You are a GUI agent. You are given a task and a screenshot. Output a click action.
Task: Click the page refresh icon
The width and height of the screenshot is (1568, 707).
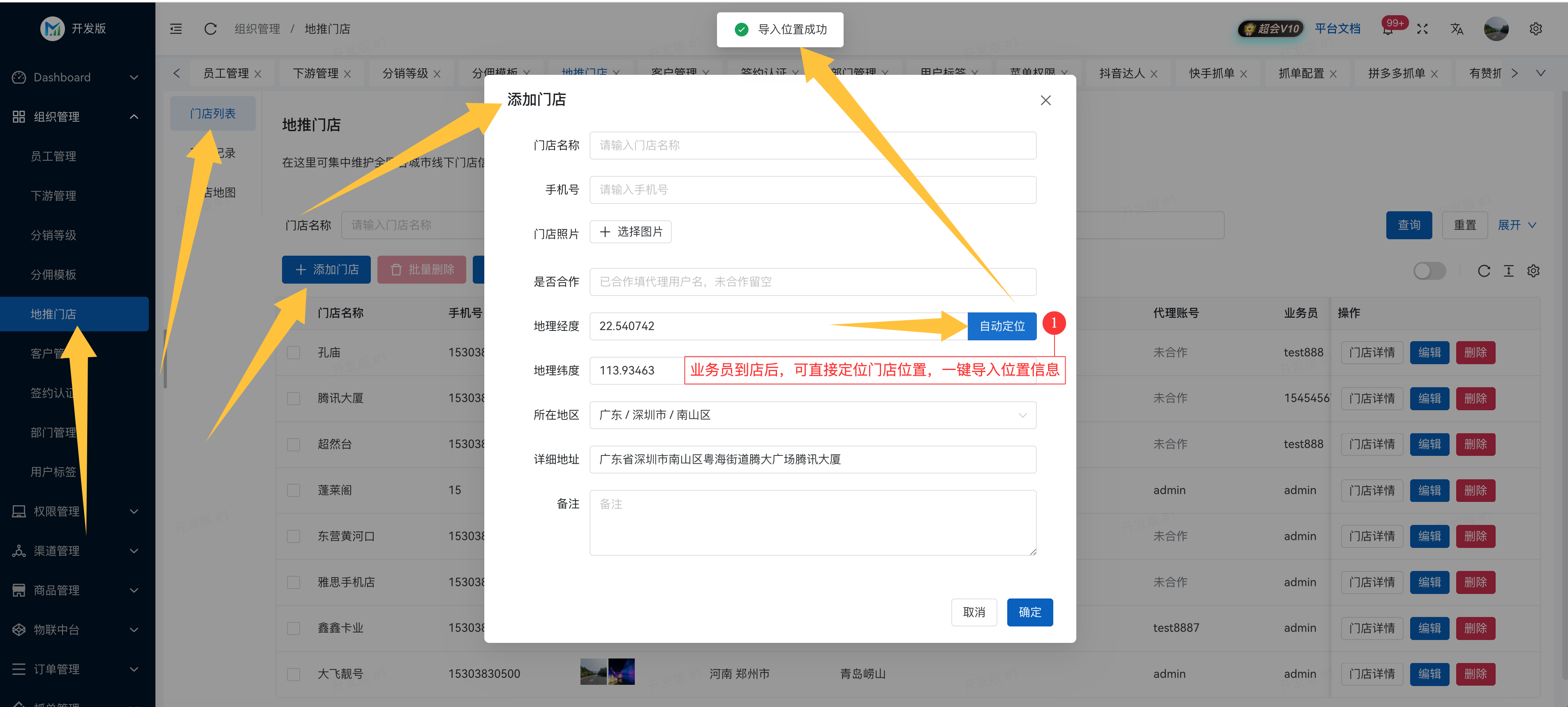(x=210, y=29)
